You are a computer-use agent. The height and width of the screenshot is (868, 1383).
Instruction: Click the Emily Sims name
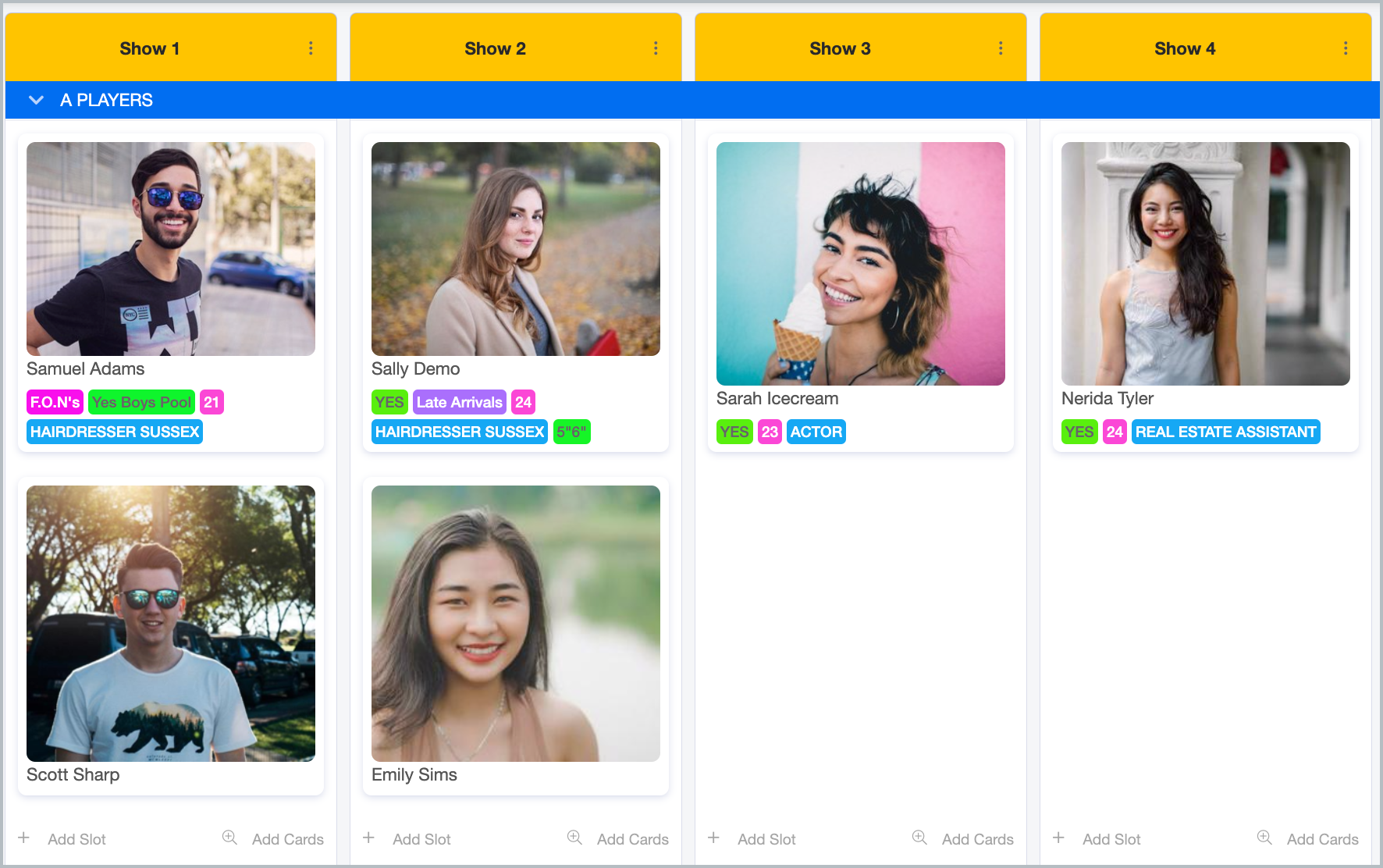pos(414,774)
